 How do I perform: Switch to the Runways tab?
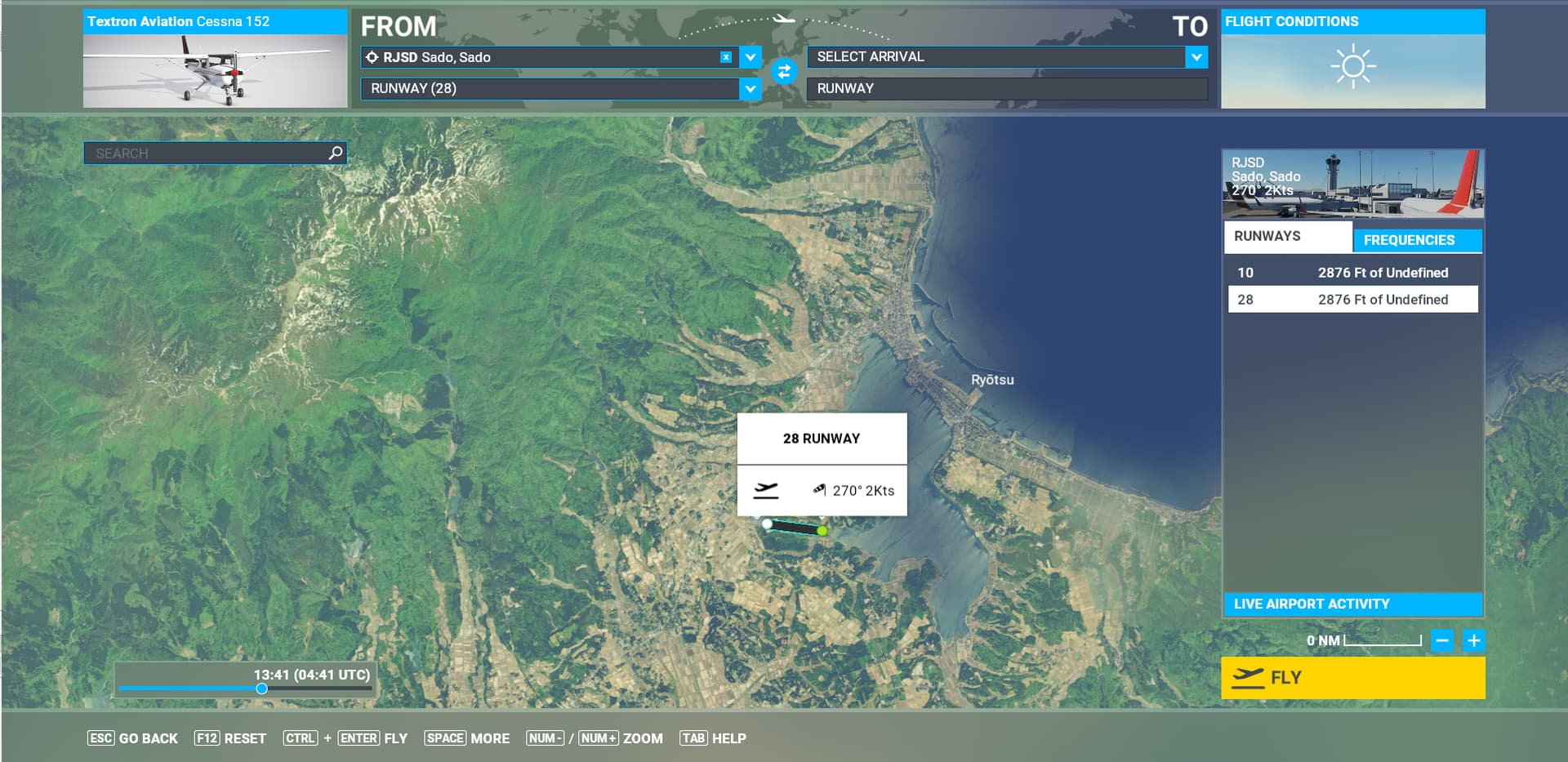click(x=1286, y=236)
